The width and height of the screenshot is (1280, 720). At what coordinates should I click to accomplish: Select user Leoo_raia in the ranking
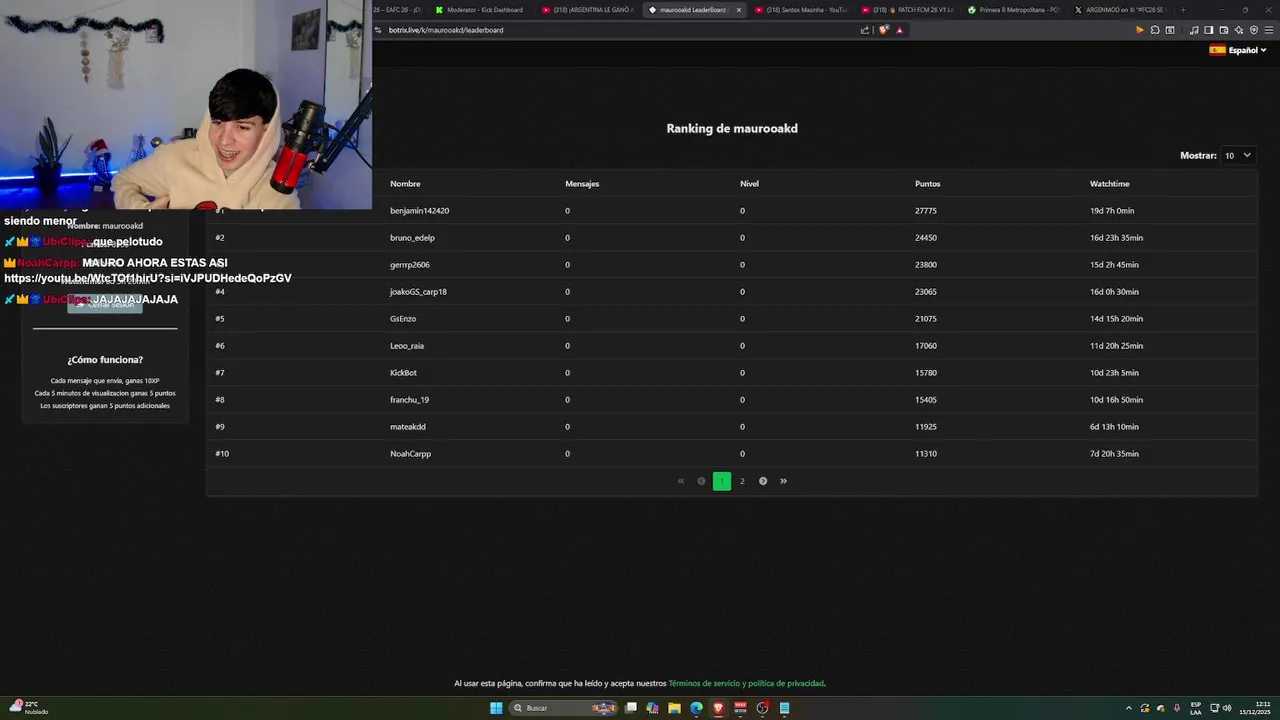[407, 346]
